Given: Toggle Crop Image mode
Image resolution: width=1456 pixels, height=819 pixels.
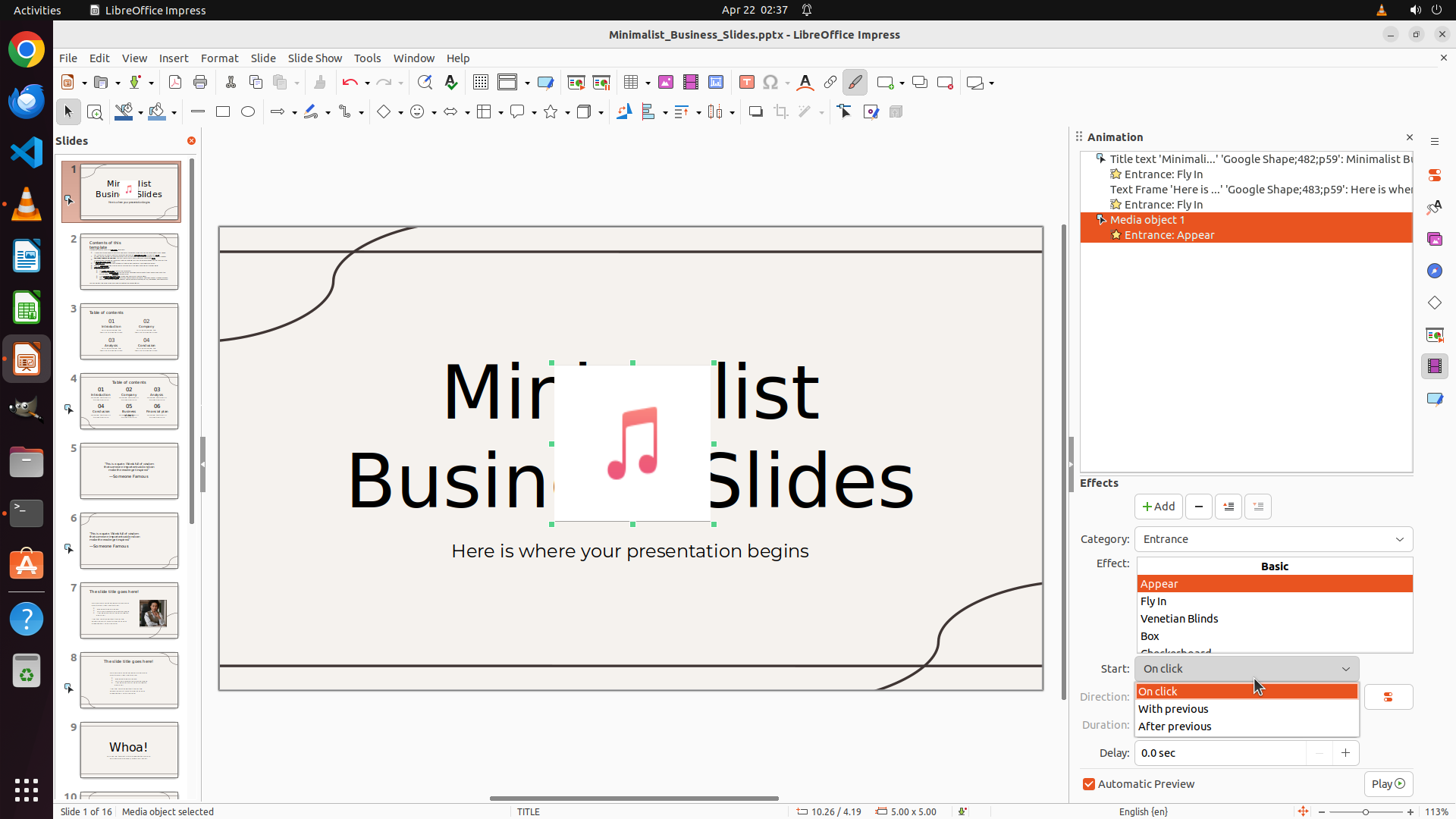Looking at the screenshot, I should 781,112.
